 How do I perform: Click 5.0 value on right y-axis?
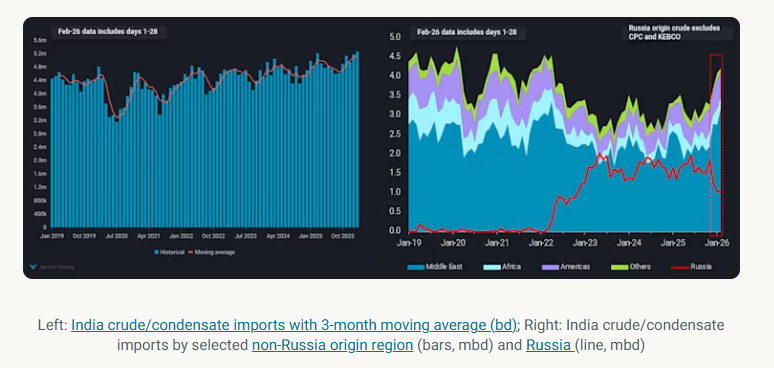point(395,37)
